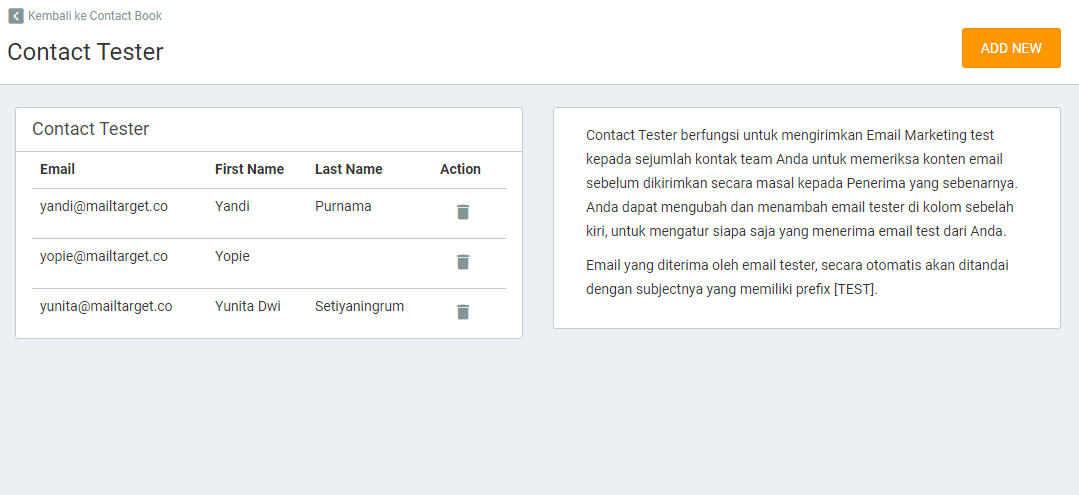The image size is (1079, 495).
Task: Delete the yopie@mailtarget.co tester
Action: (x=463, y=262)
